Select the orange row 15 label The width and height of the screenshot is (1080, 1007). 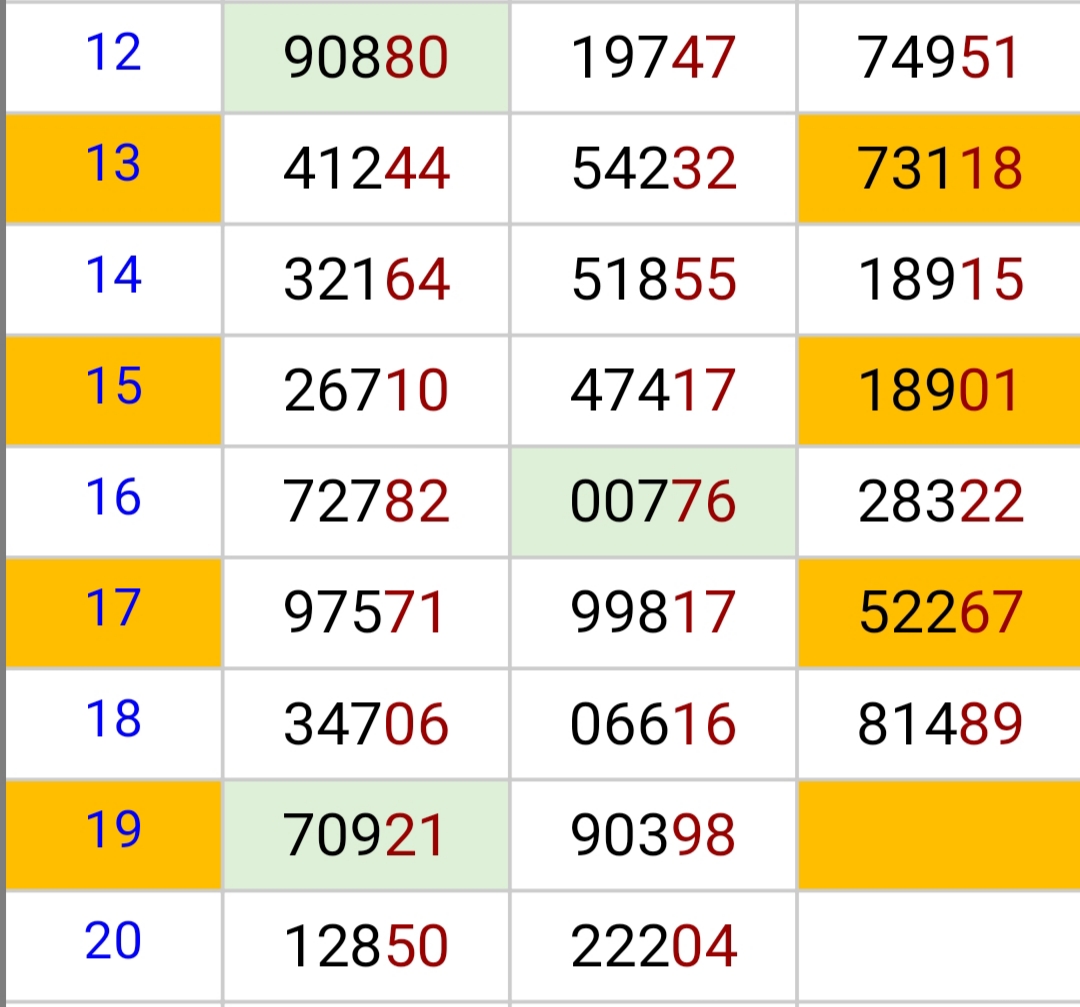113,388
